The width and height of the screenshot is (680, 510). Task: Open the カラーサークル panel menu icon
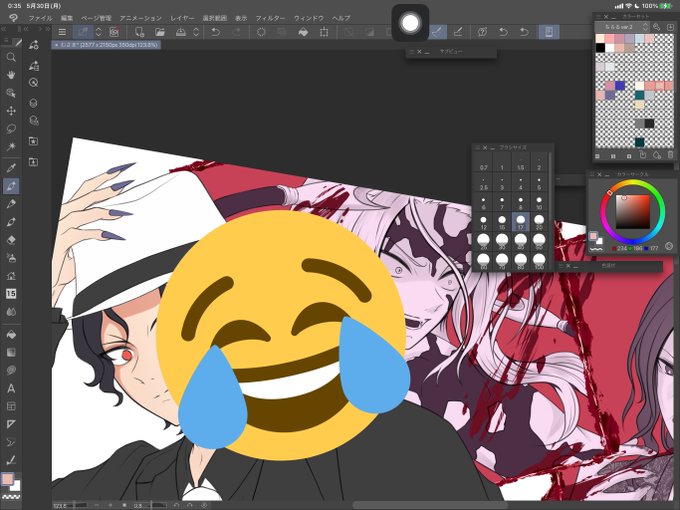(x=592, y=174)
